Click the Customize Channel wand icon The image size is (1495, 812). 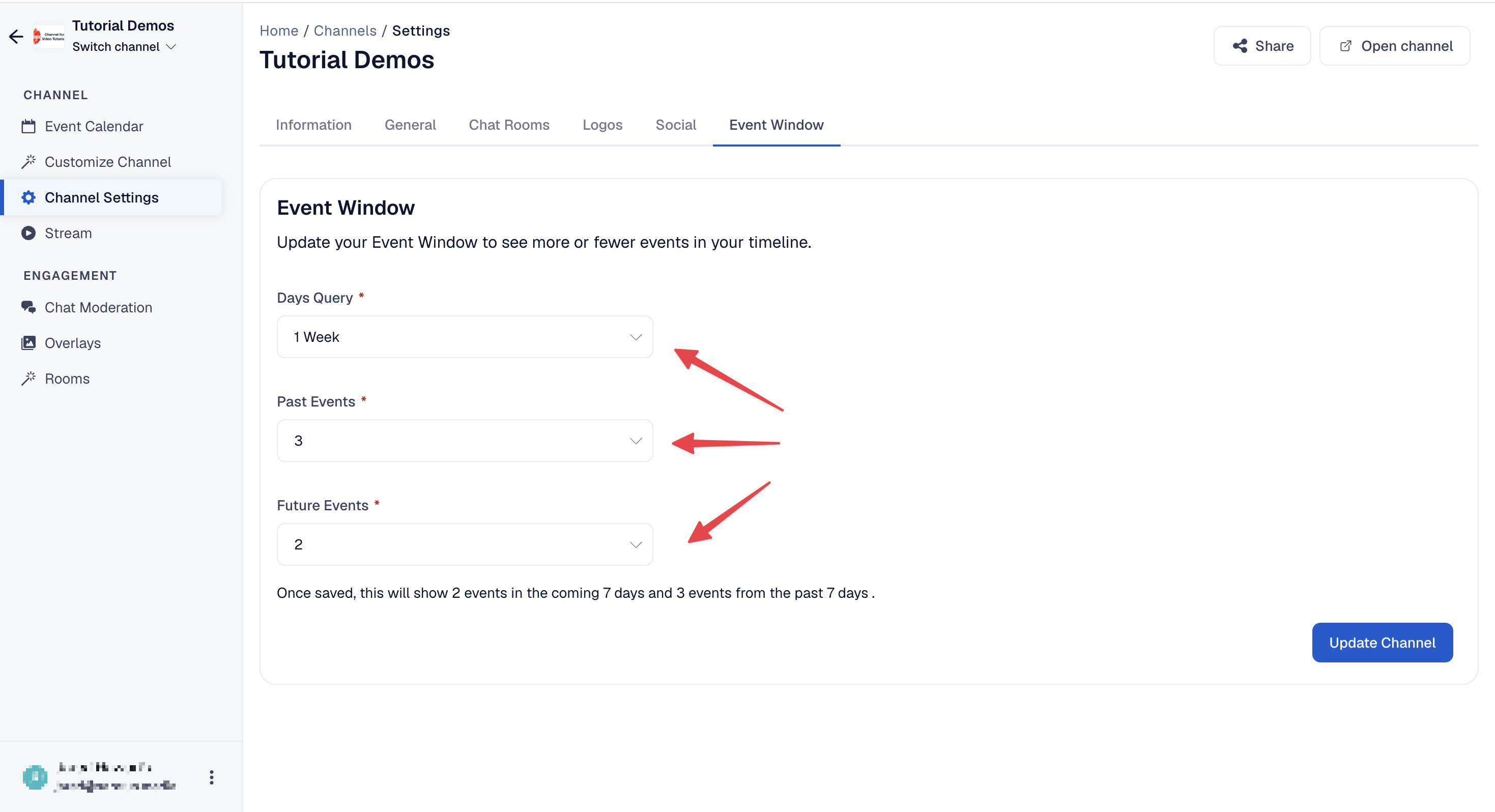pyautogui.click(x=28, y=162)
